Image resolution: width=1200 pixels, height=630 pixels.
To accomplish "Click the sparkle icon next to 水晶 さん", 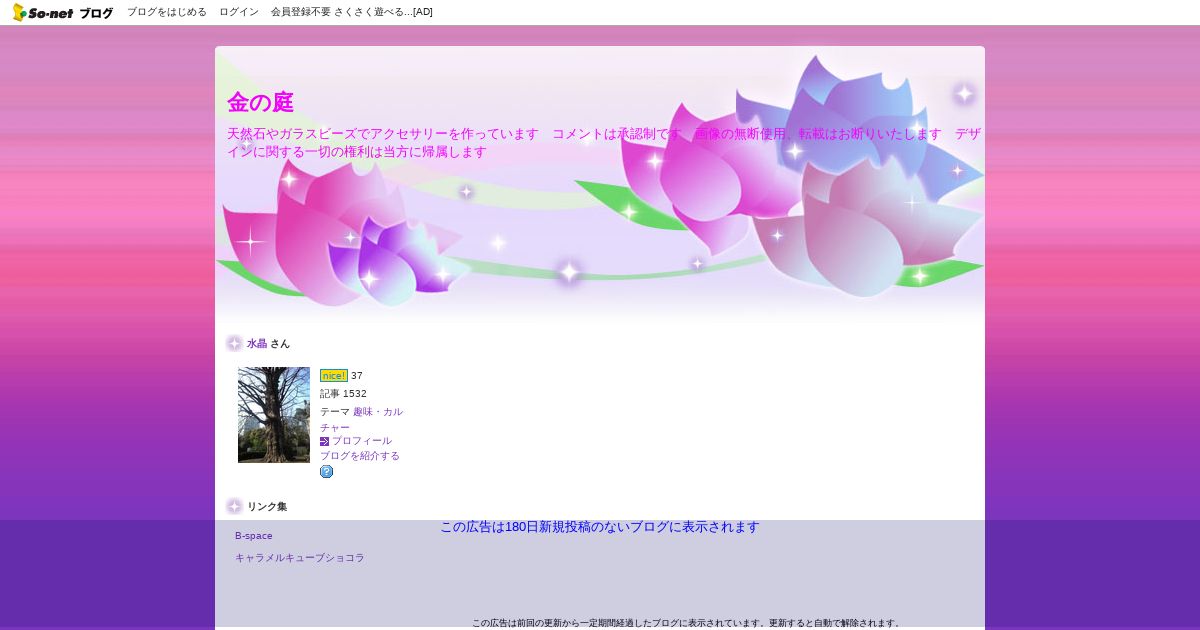I will pyautogui.click(x=234, y=343).
